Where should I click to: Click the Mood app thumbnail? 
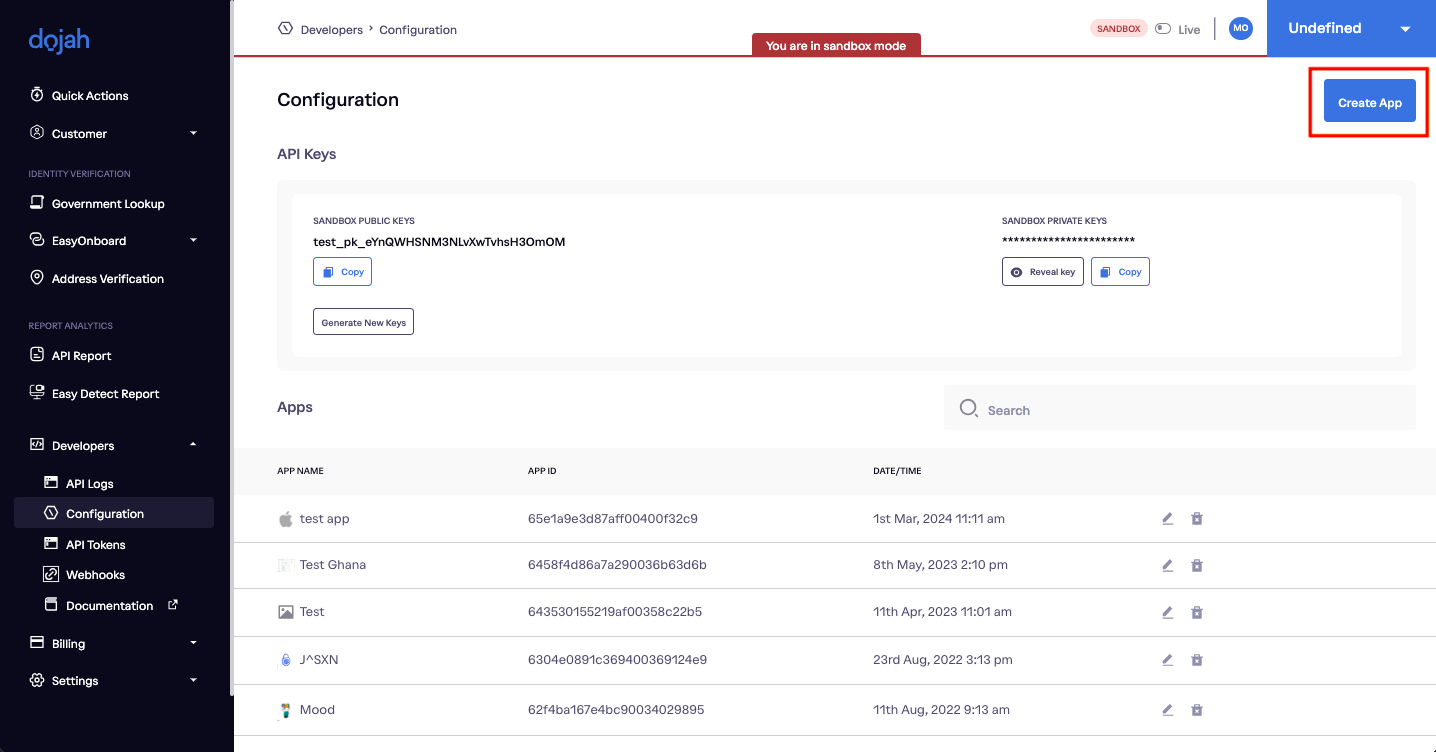[x=285, y=710]
